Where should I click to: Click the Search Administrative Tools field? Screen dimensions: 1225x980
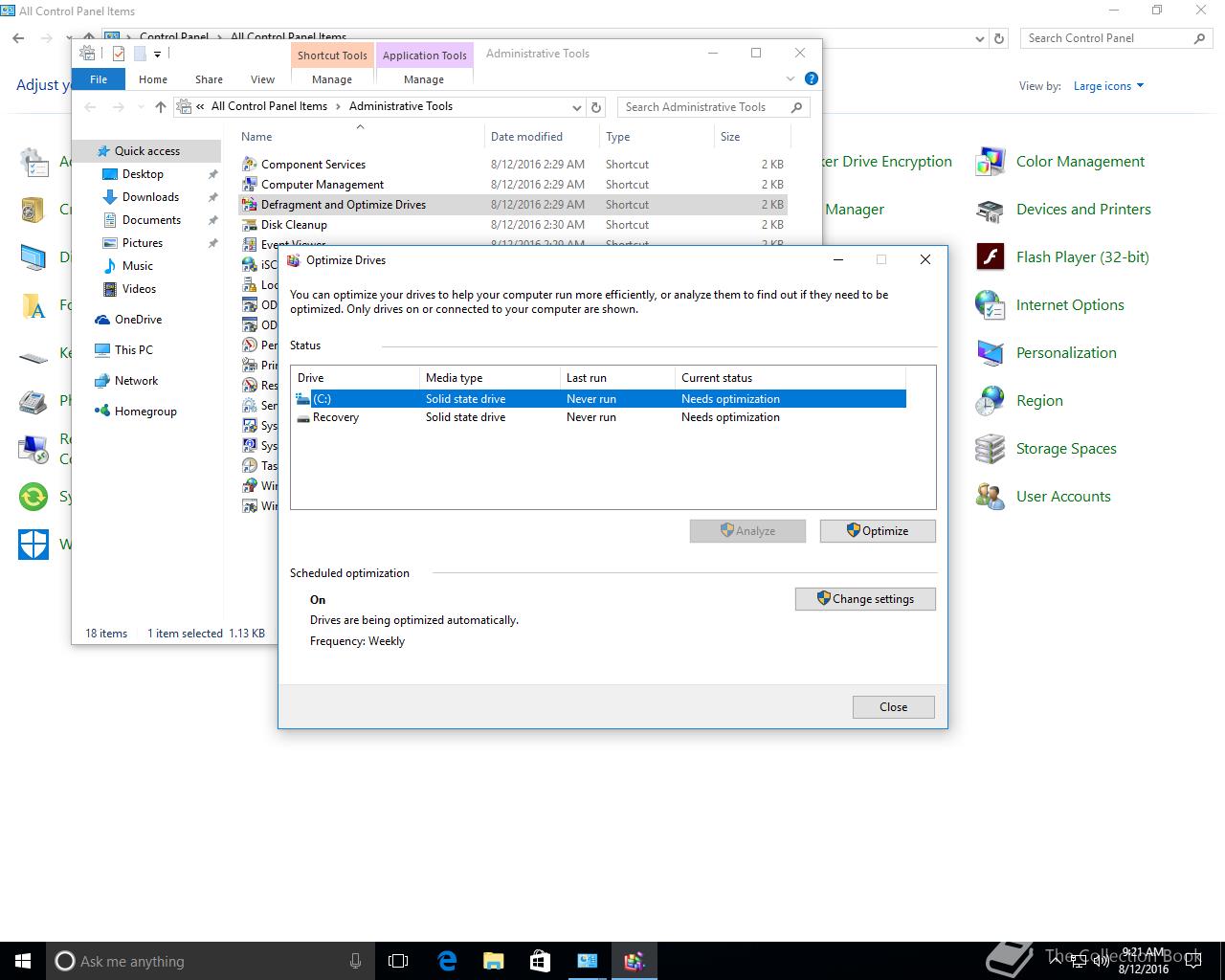click(x=704, y=107)
